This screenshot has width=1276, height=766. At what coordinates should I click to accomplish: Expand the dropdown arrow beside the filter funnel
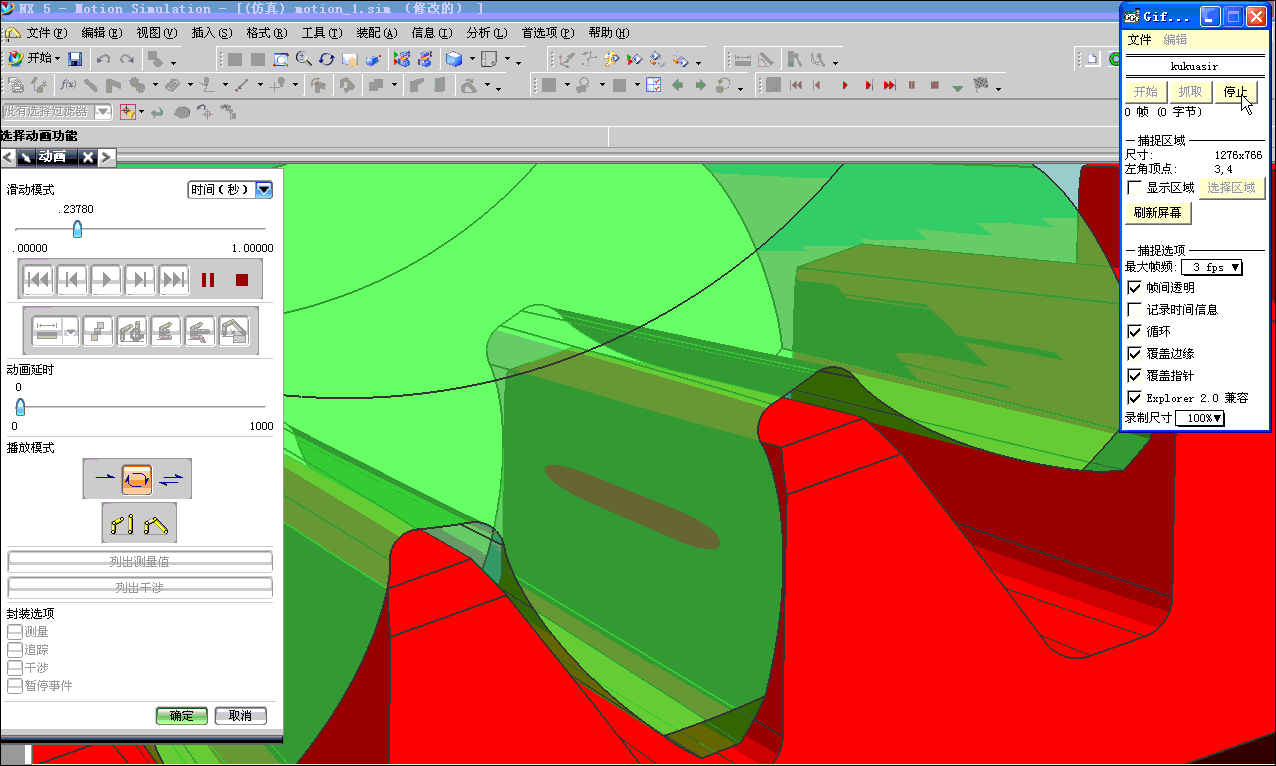[x=141, y=111]
